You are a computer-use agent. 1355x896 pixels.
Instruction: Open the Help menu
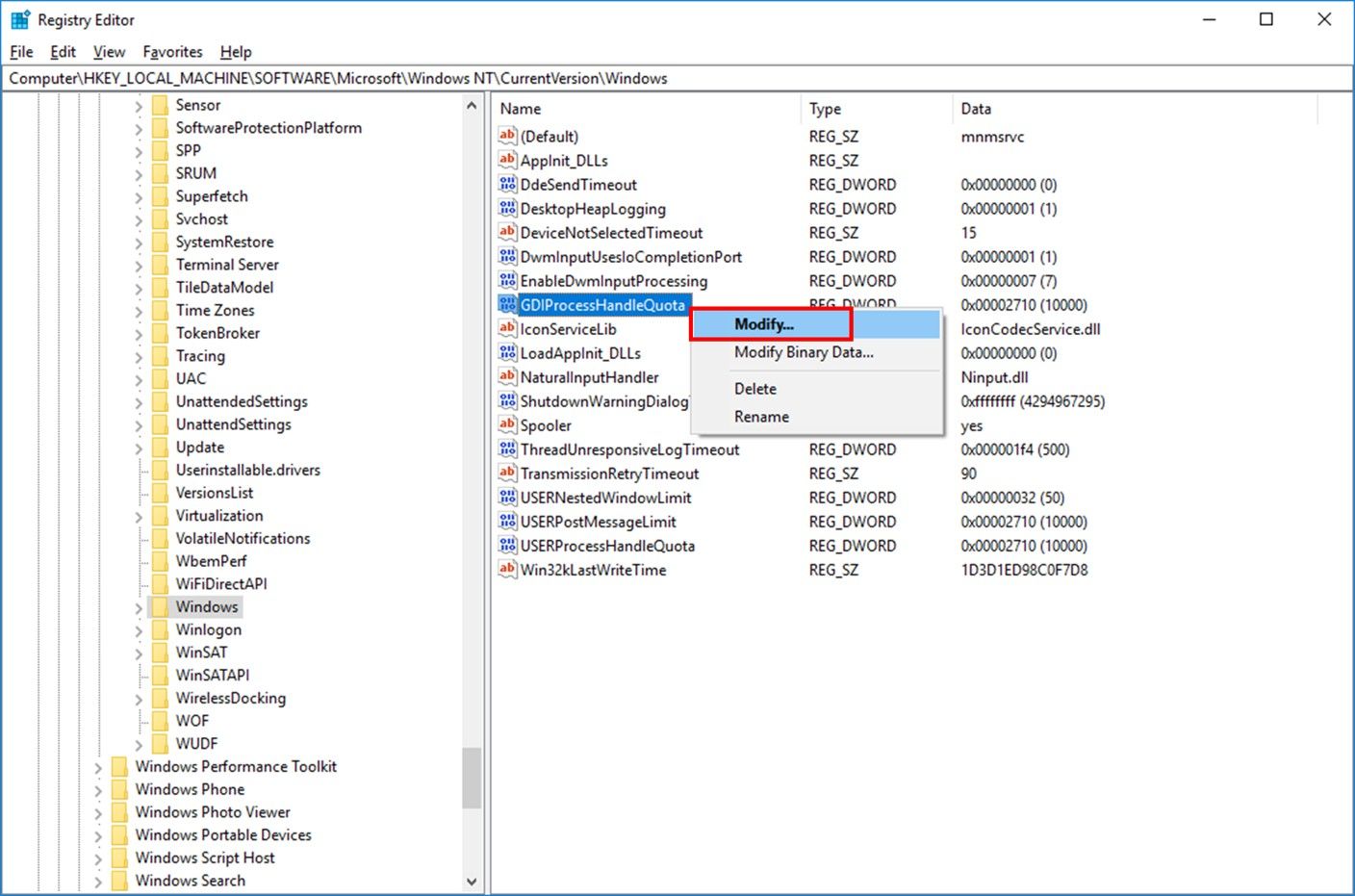(x=236, y=52)
